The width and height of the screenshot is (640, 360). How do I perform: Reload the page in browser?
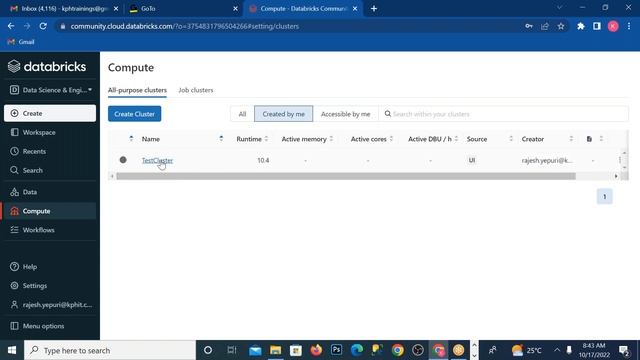coord(43,26)
